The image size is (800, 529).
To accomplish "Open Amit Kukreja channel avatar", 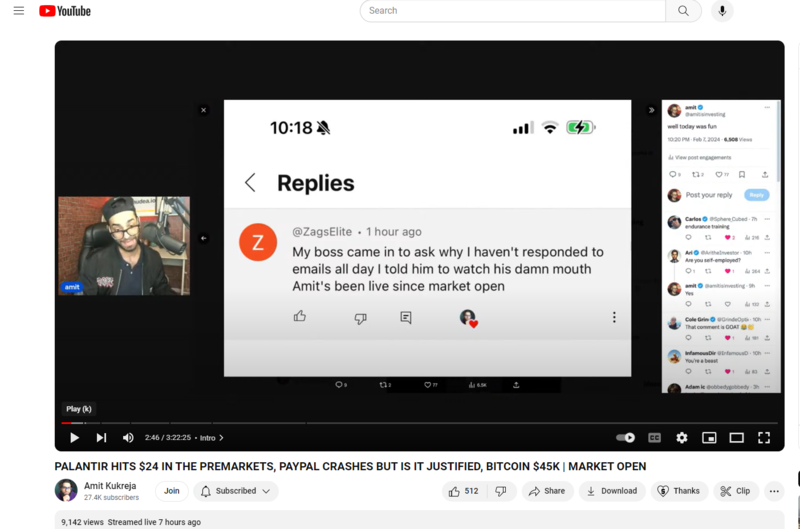I will tap(66, 491).
